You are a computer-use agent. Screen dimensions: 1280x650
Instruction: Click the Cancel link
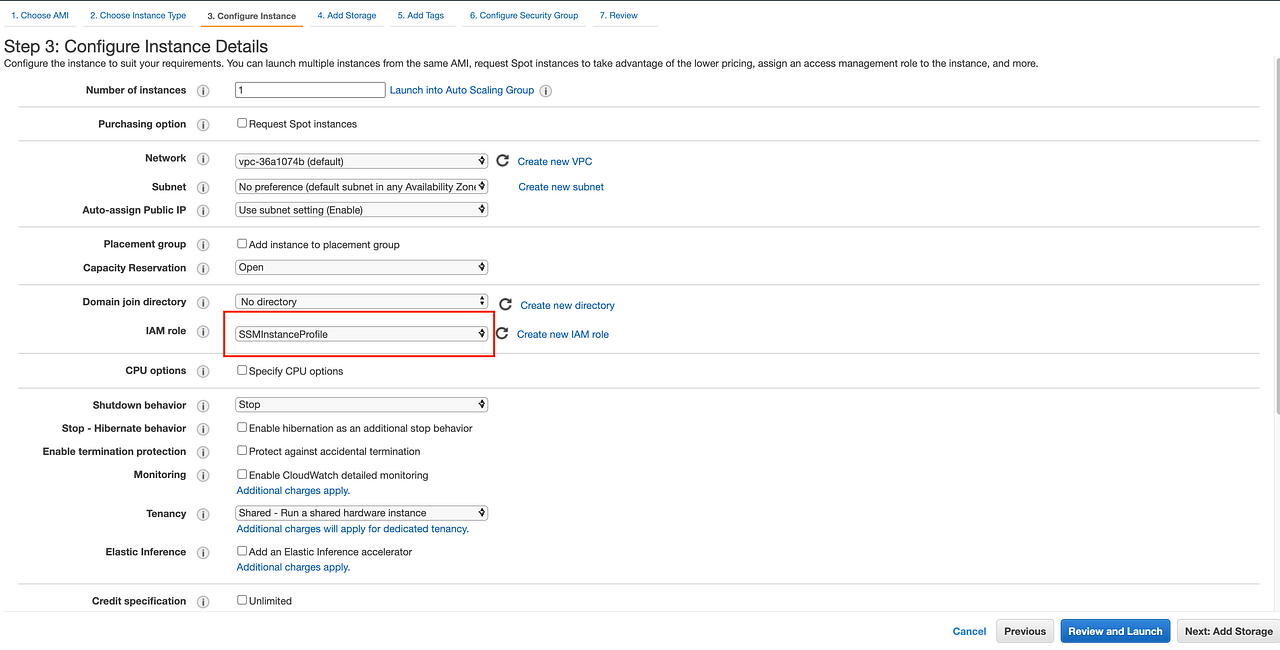[969, 631]
